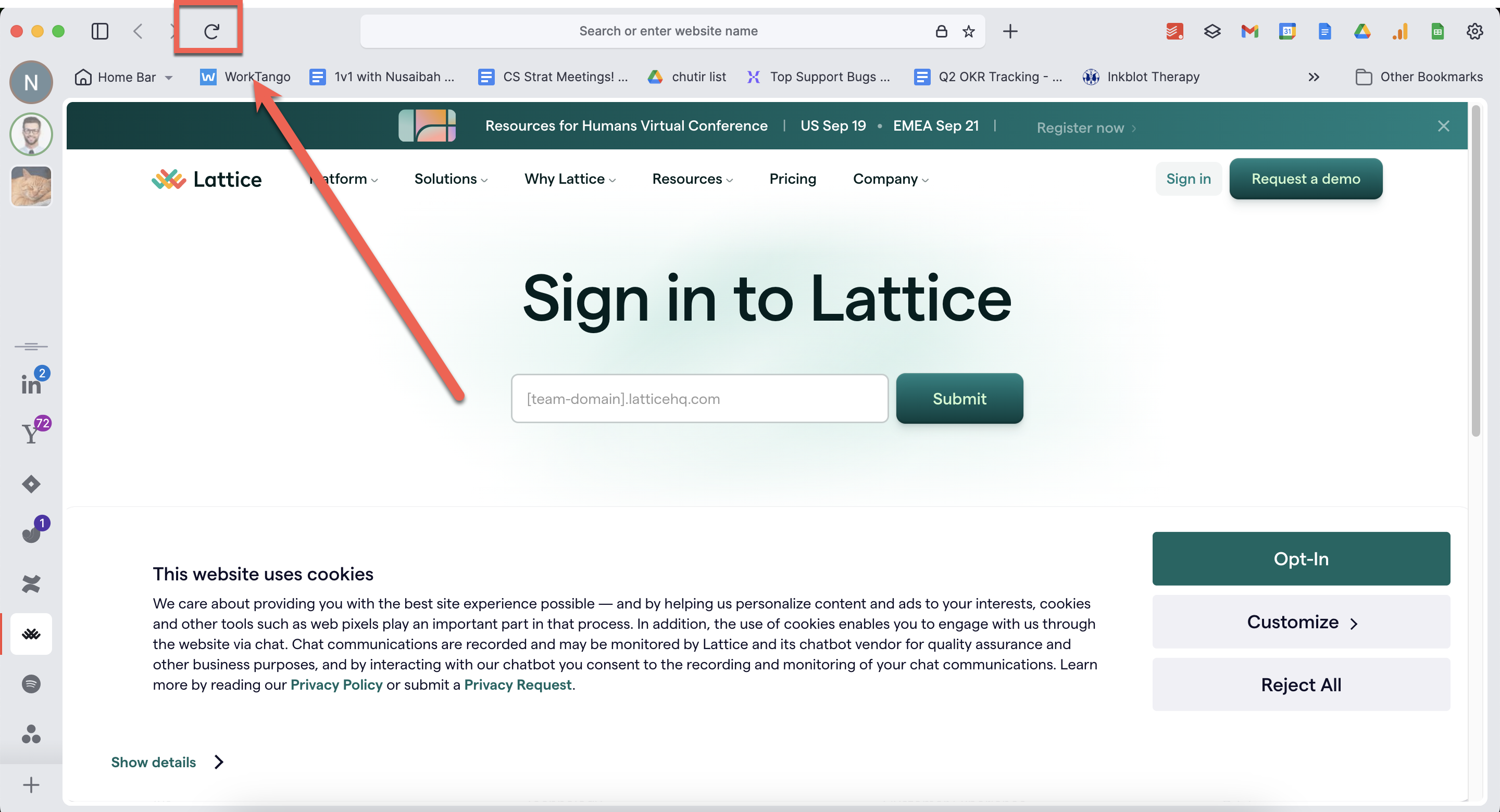Image resolution: width=1500 pixels, height=812 pixels.
Task: Expand the Home Bar bookmark dropdown
Action: pos(124,77)
